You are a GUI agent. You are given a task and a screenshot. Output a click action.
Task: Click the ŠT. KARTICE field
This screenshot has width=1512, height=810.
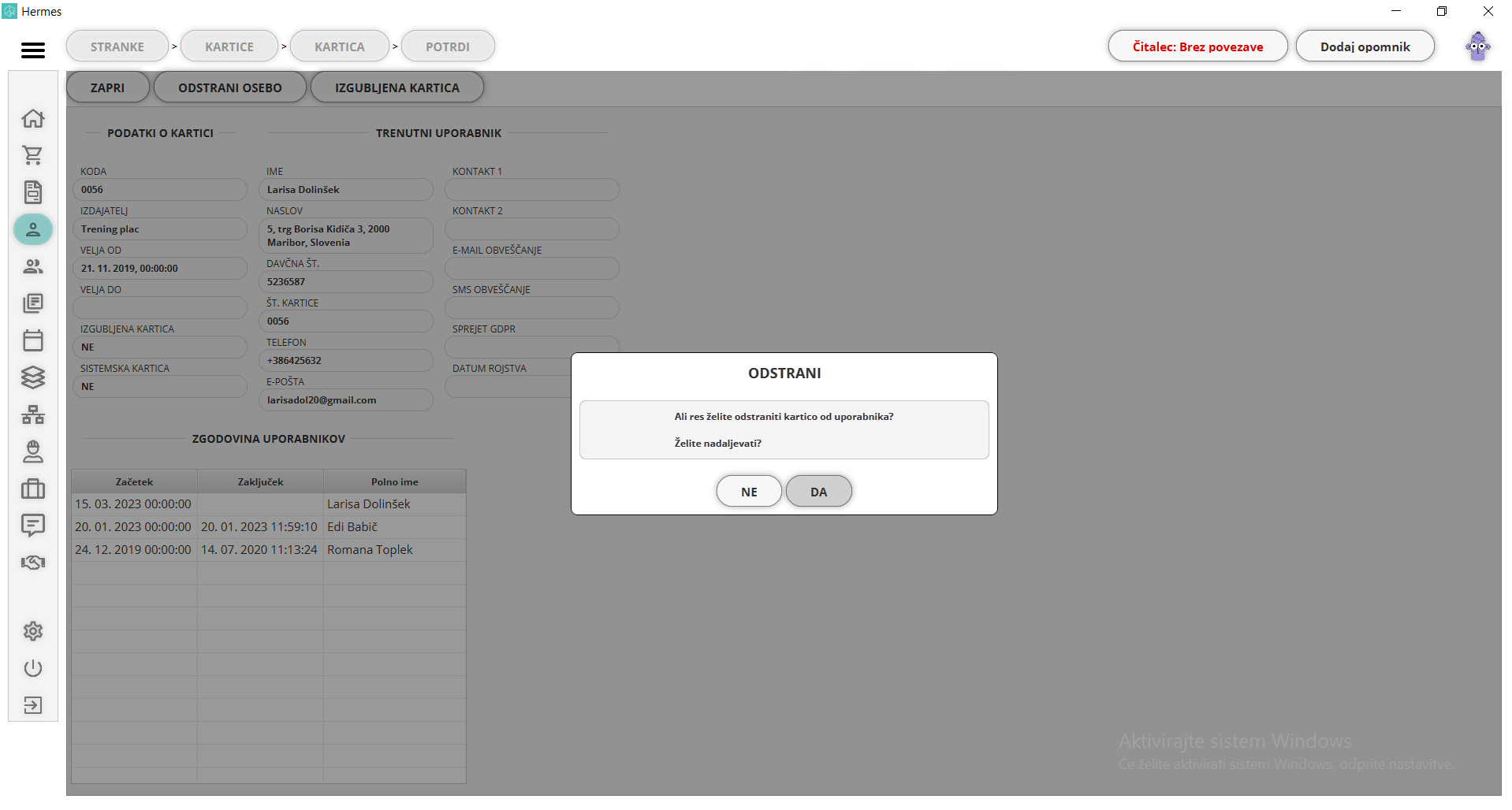coord(346,321)
